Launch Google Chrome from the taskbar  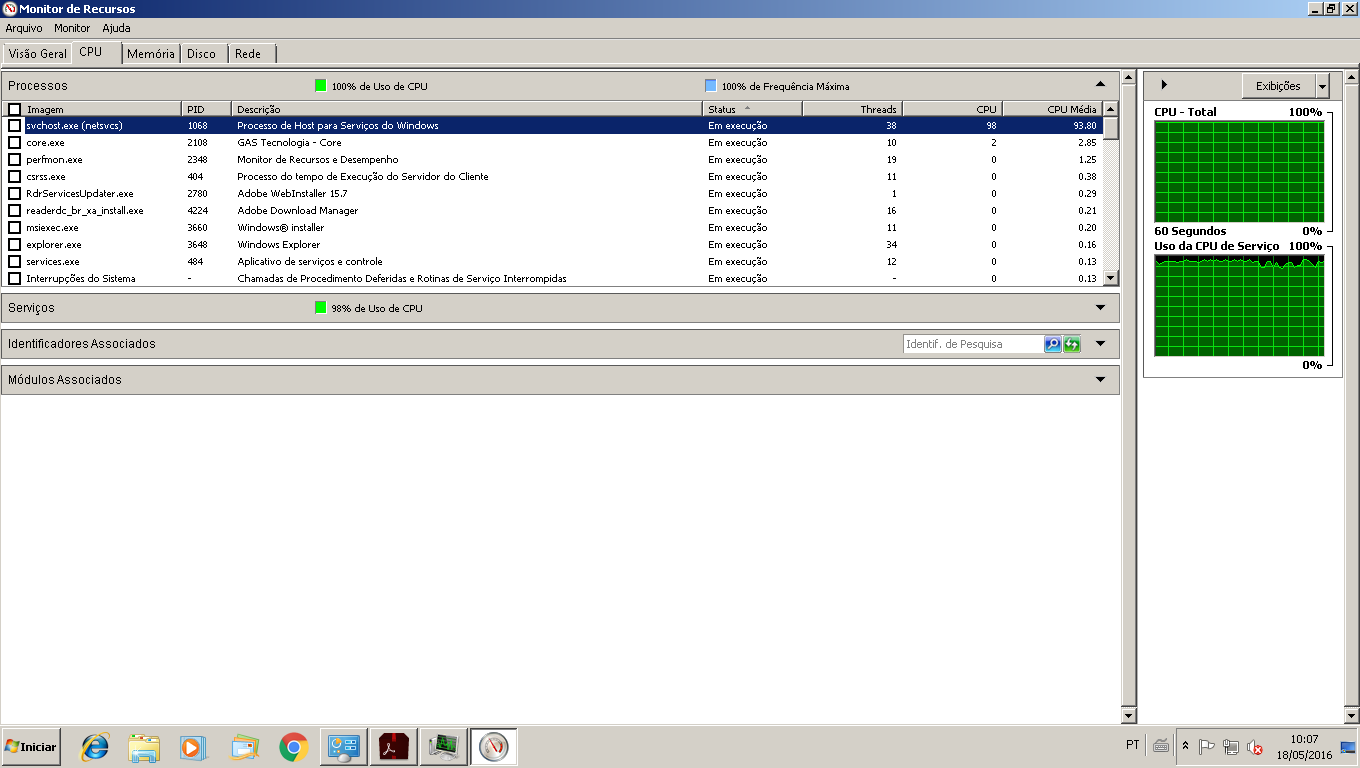coord(293,747)
